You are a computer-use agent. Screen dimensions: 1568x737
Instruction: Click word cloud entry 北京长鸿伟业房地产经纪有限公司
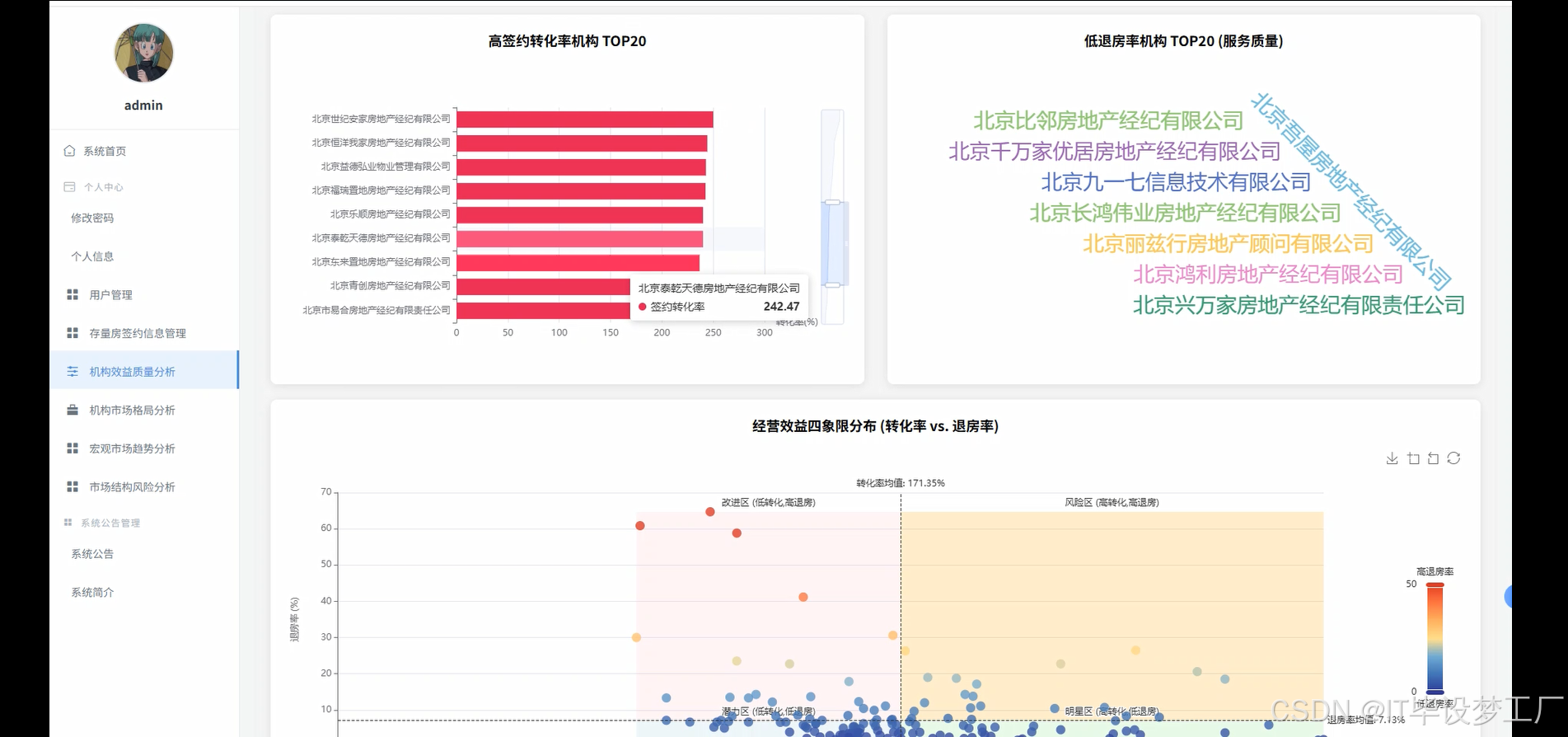pyautogui.click(x=1185, y=213)
